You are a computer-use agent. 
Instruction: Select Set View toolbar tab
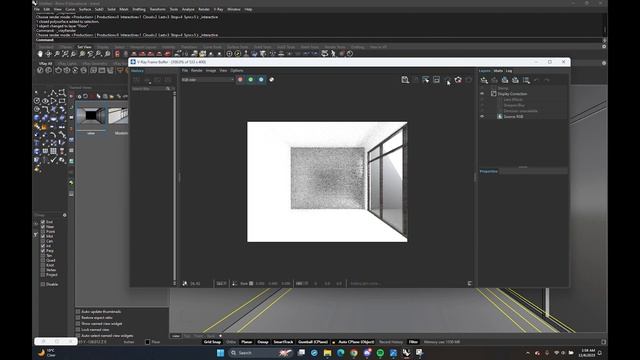[84, 47]
